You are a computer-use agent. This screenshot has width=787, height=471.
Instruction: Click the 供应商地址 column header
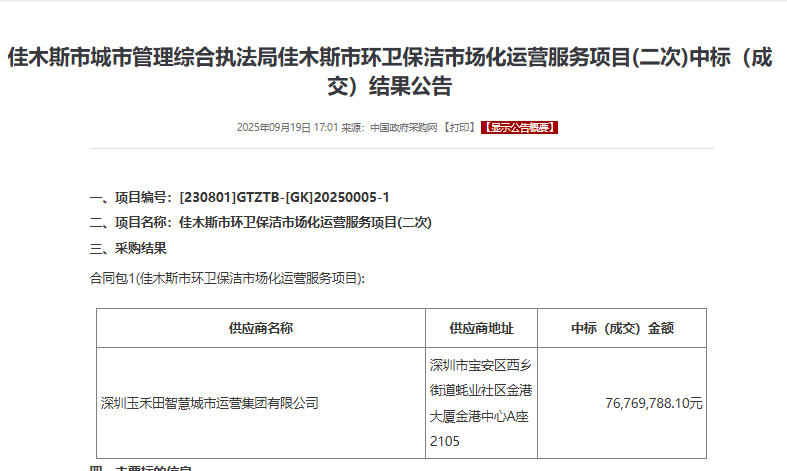pos(481,328)
